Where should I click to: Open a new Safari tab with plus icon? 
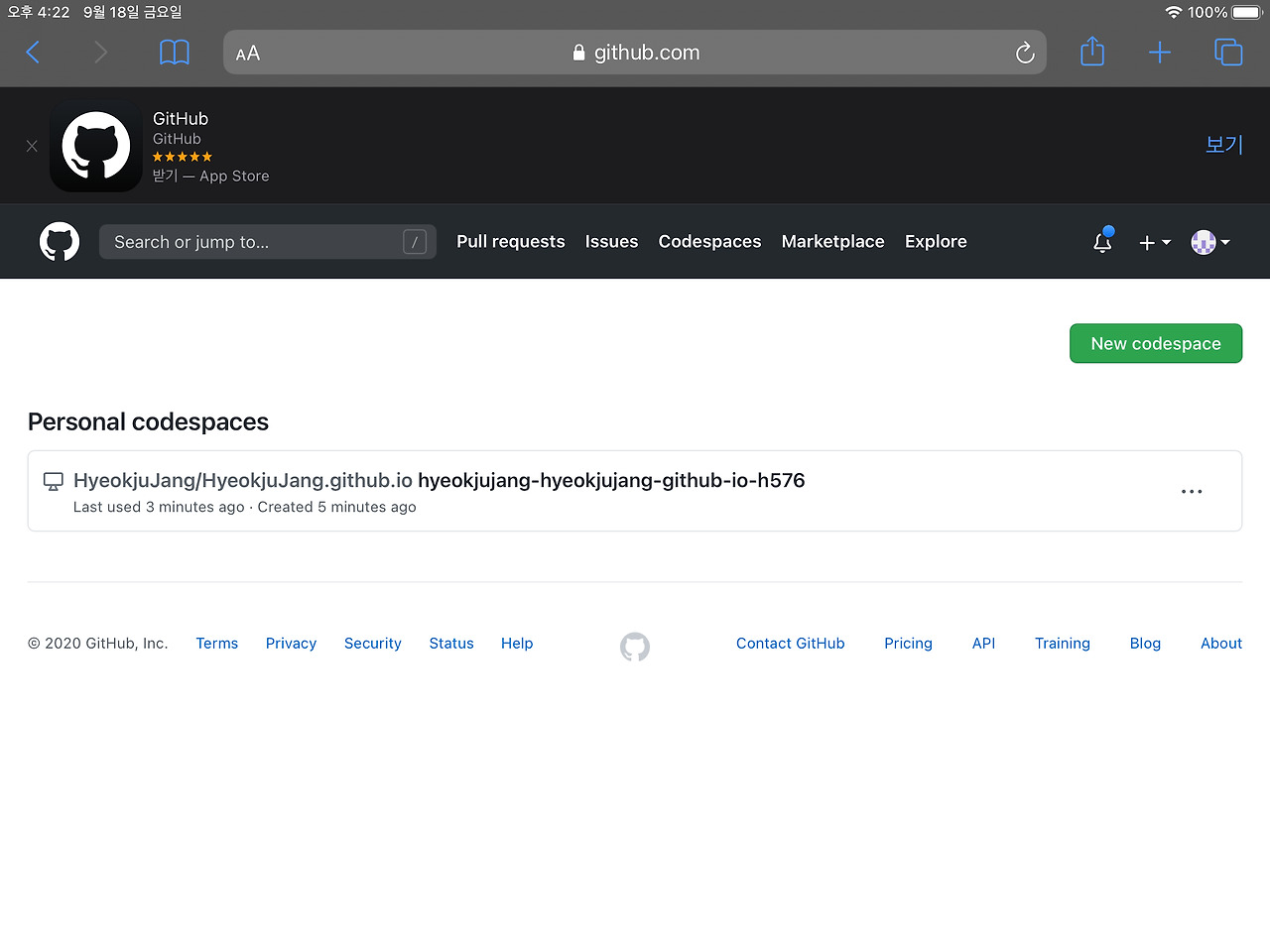(x=1160, y=52)
